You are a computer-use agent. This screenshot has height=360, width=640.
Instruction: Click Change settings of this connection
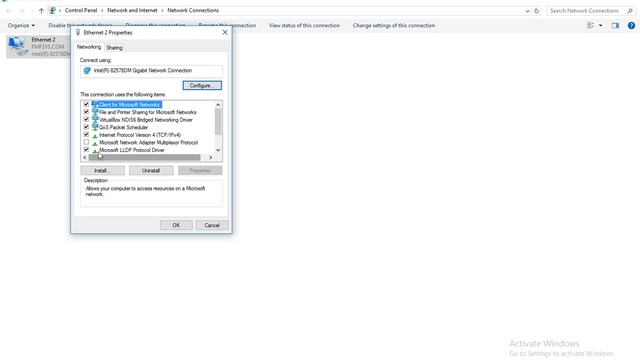tap(394, 25)
